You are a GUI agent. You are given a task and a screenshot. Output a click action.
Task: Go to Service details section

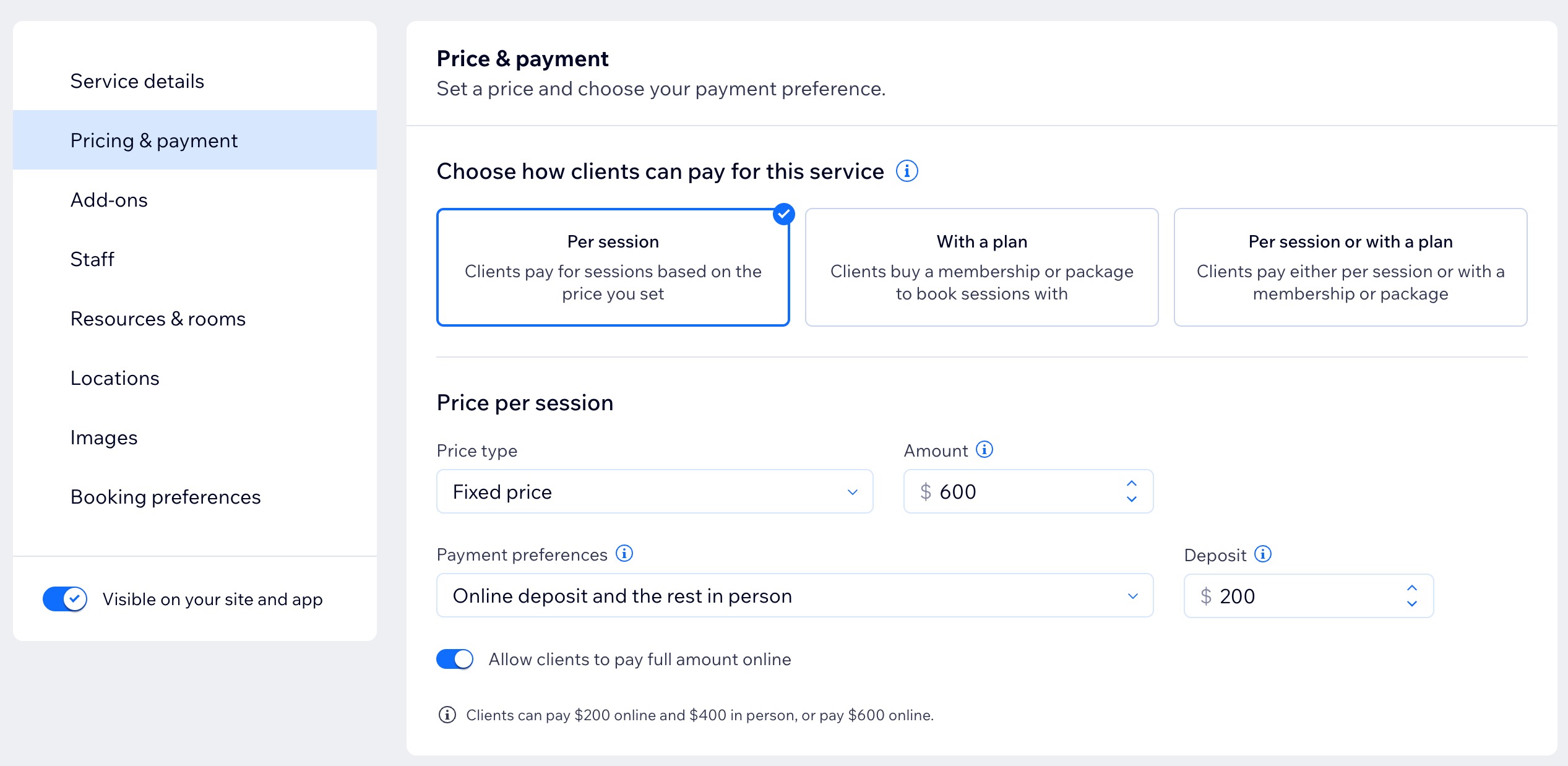coord(137,81)
